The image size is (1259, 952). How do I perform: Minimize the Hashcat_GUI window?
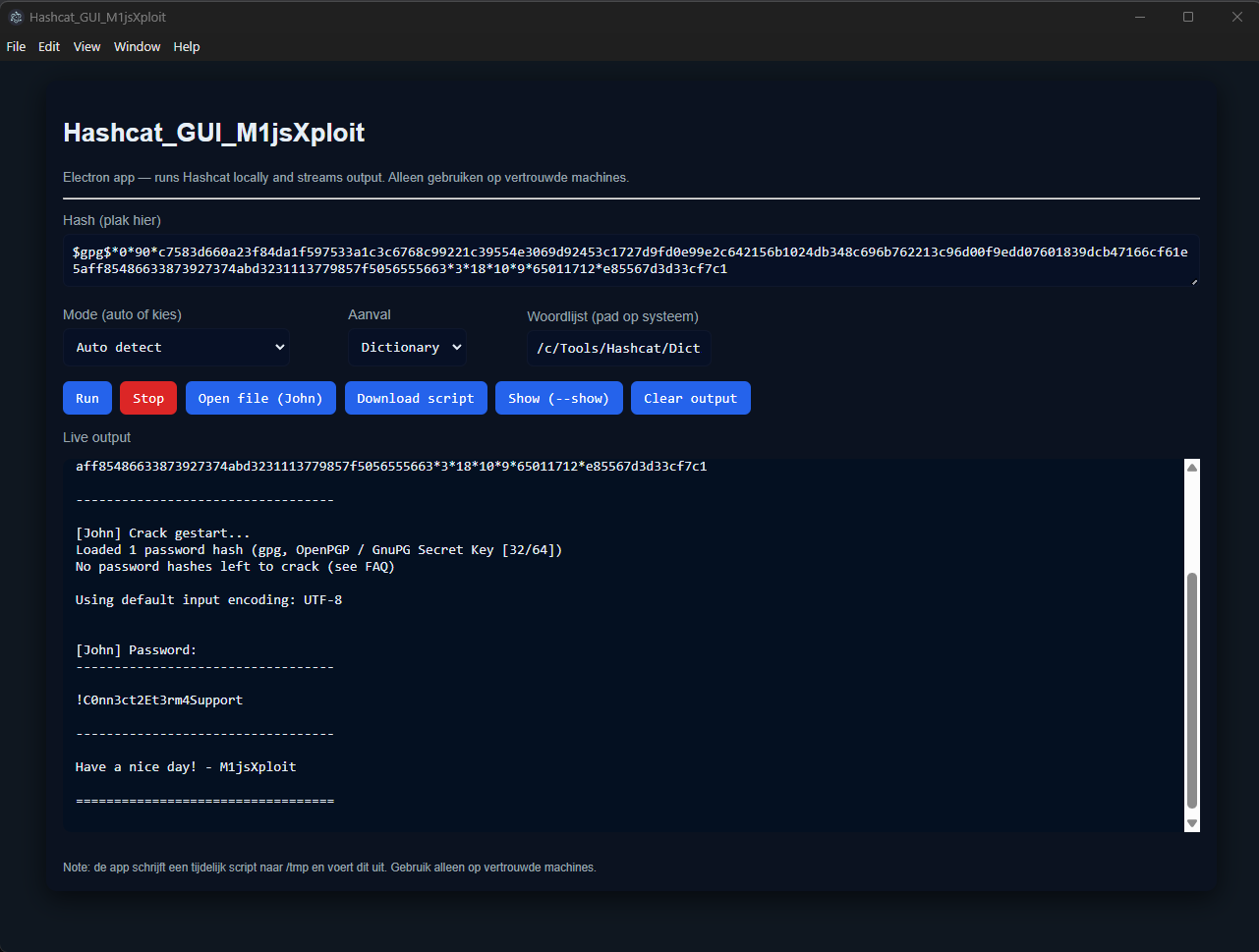[x=1140, y=17]
